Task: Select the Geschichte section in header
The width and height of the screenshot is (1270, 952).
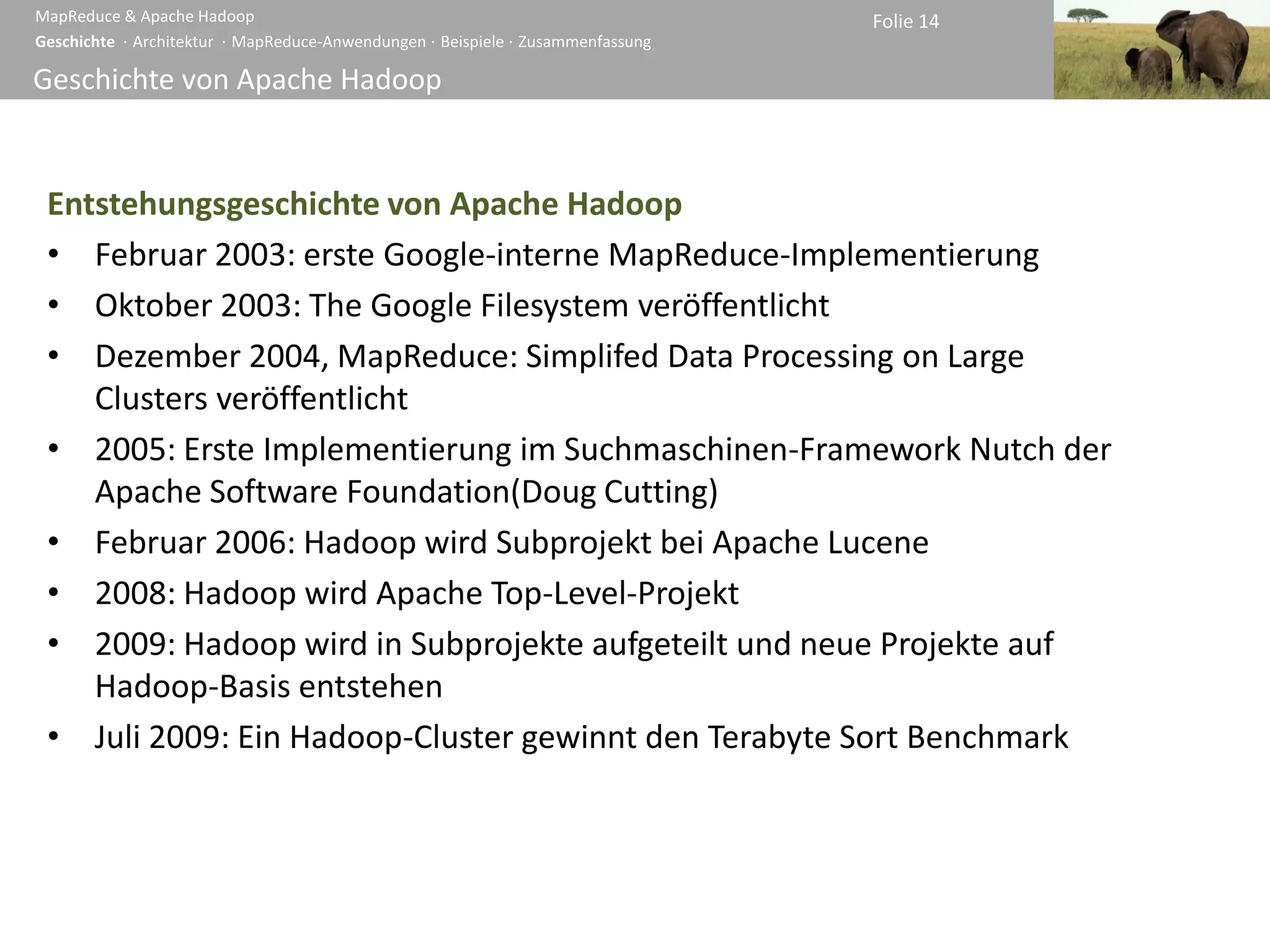Action: tap(75, 42)
